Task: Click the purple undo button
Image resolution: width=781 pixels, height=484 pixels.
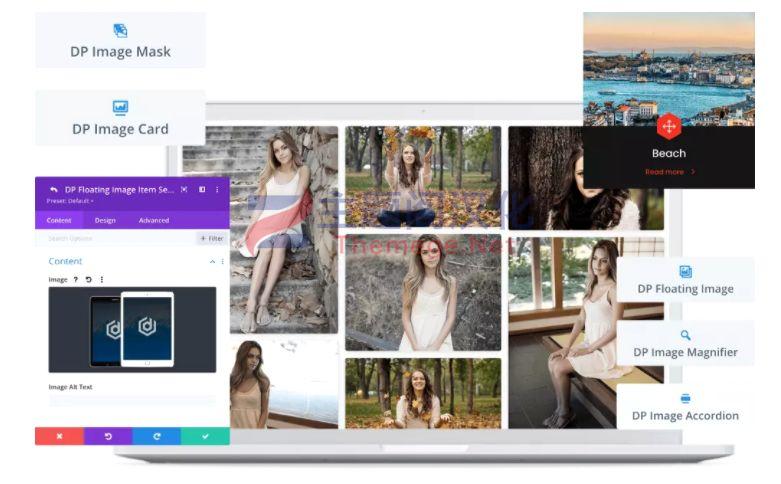Action: [108, 436]
